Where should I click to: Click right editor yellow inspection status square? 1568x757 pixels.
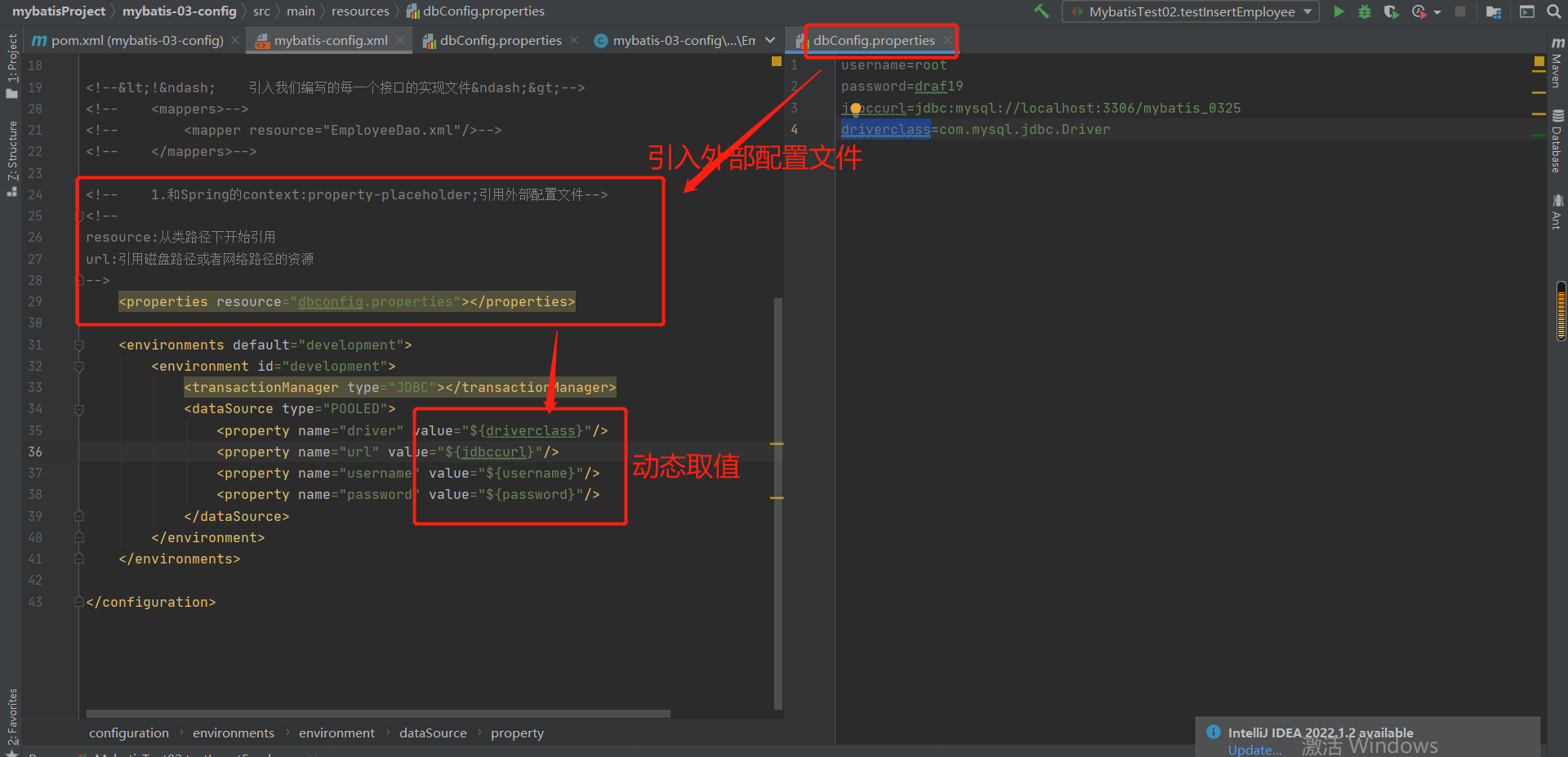1539,61
